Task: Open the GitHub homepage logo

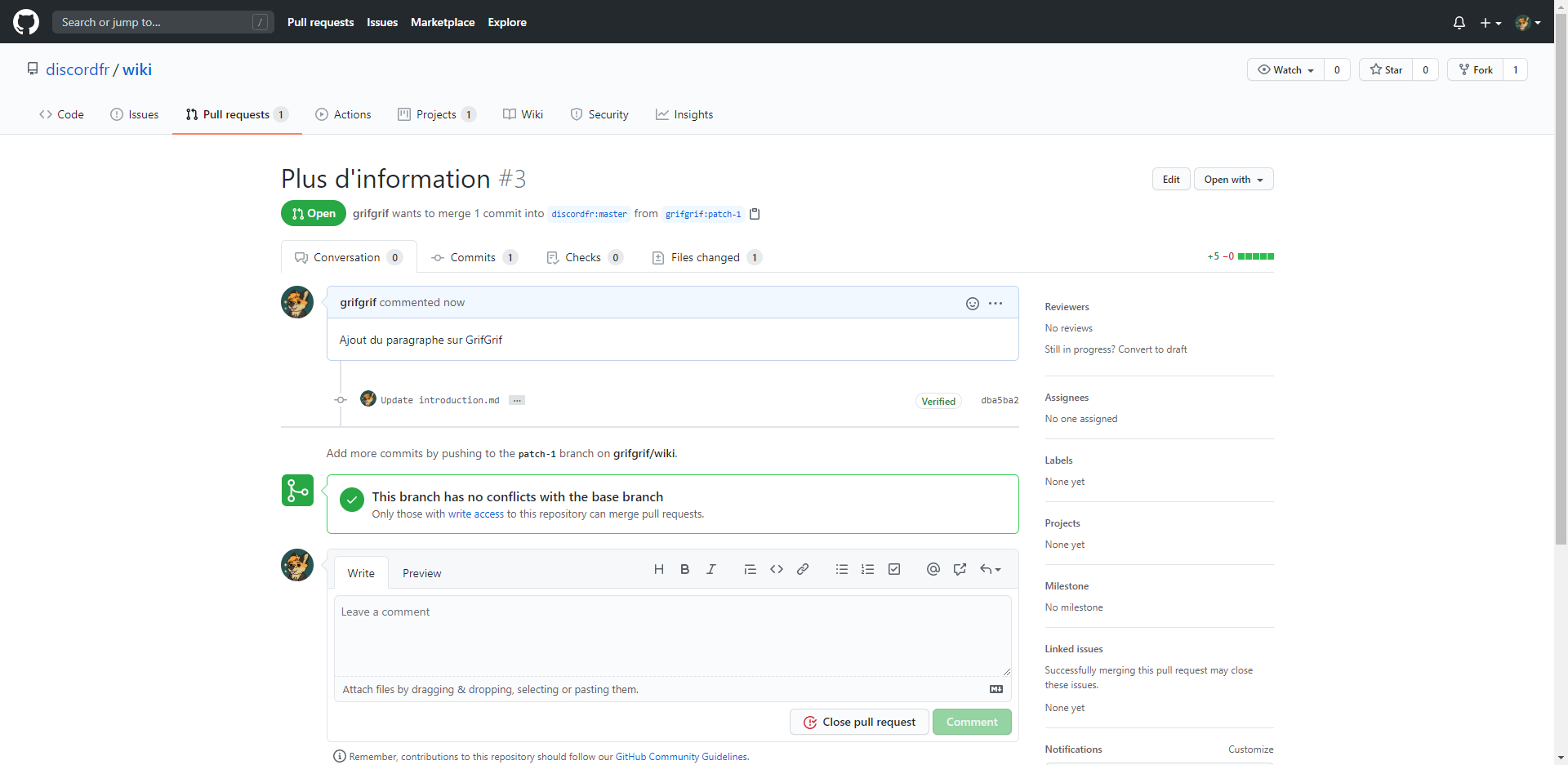Action: (26, 22)
